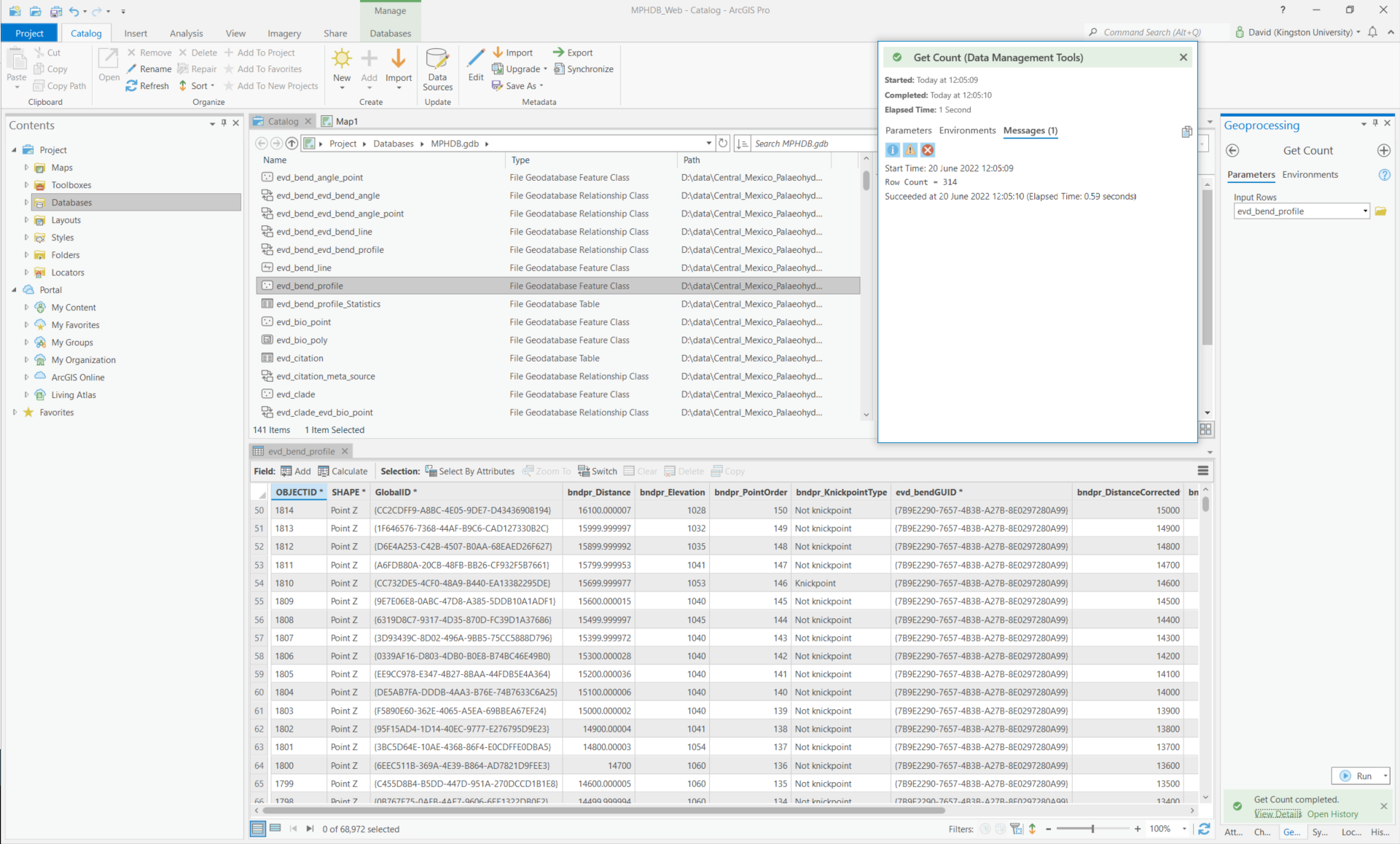Click the Refresh icon in Organize group
This screenshot has height=844, width=1400.
point(132,86)
